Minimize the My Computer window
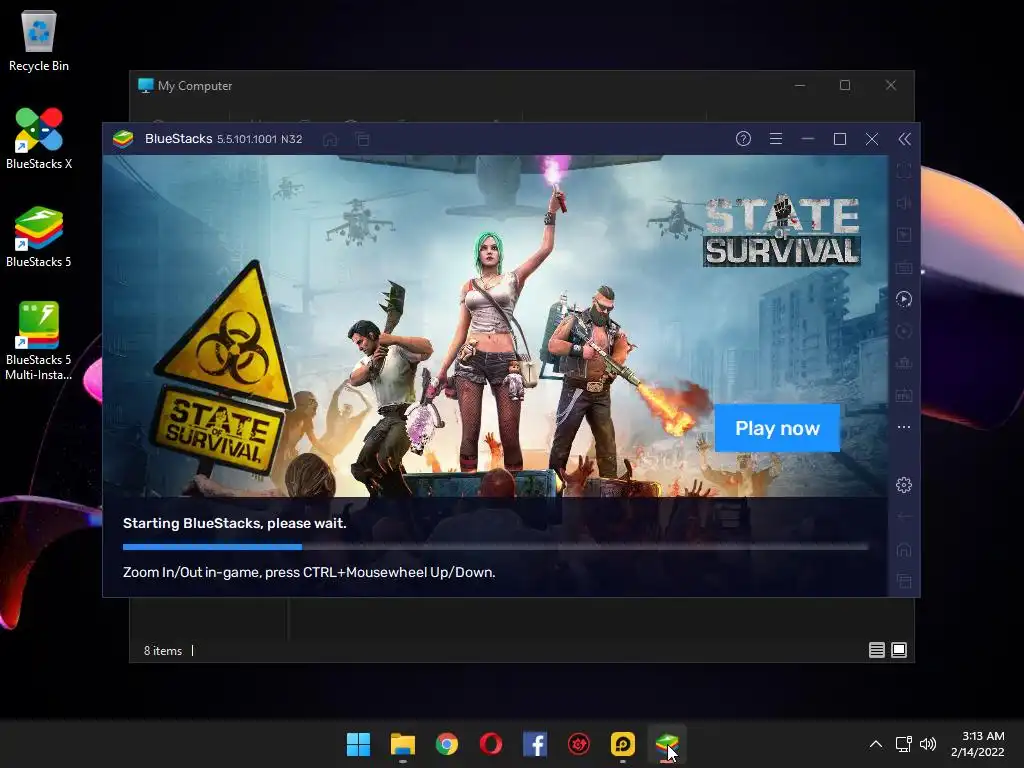The width and height of the screenshot is (1024, 768). (x=800, y=86)
